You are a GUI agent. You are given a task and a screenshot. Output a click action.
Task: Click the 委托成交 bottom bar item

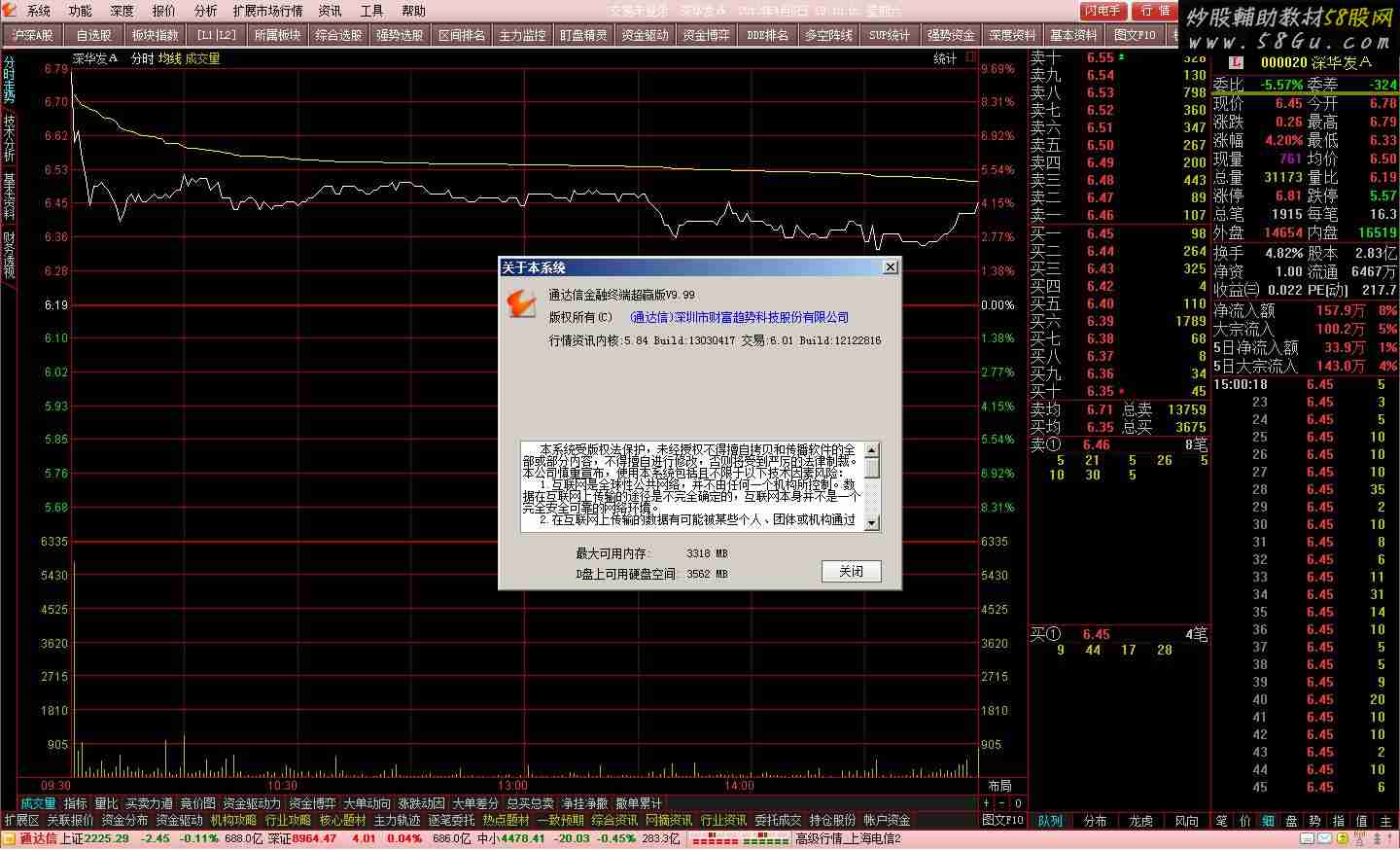[x=778, y=821]
